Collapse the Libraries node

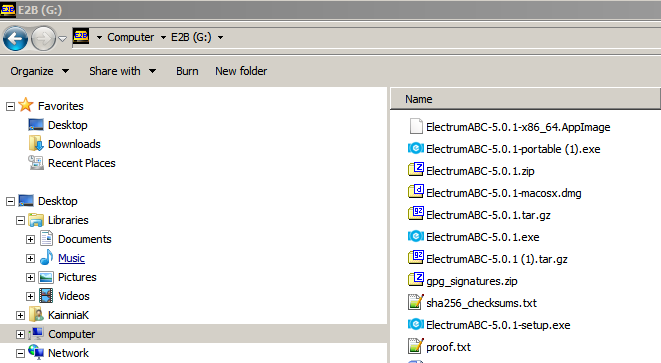(x=20, y=220)
